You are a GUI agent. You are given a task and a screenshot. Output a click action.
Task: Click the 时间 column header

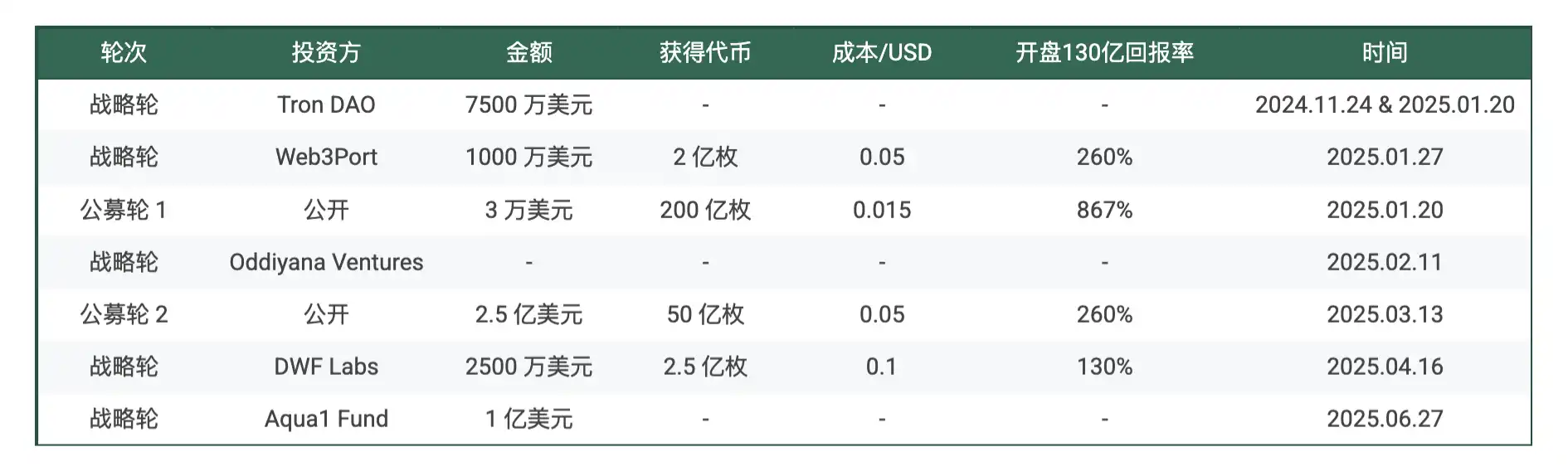tap(1385, 53)
